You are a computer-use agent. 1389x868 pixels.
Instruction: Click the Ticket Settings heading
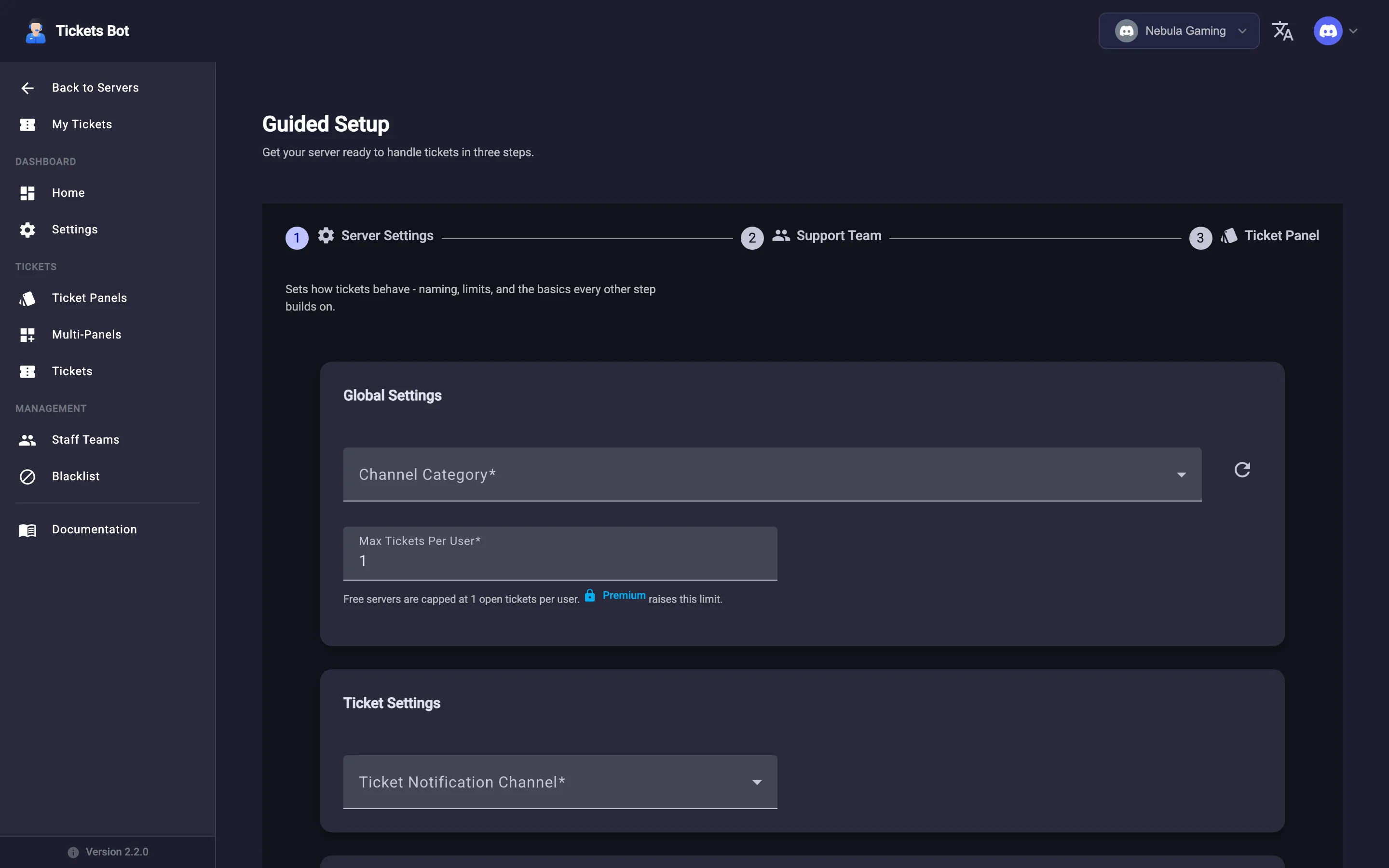coord(392,703)
